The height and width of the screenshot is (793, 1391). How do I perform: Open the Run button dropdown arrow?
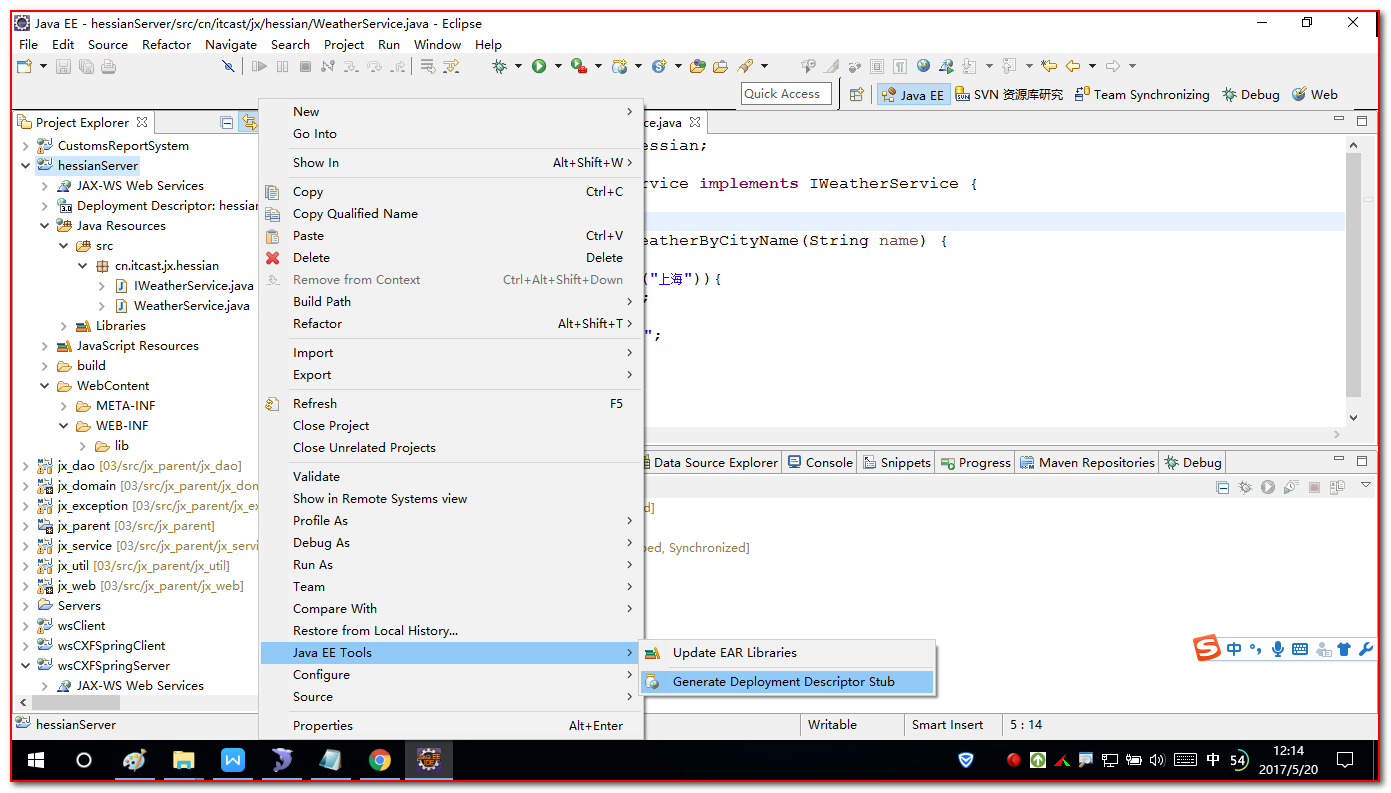[558, 66]
